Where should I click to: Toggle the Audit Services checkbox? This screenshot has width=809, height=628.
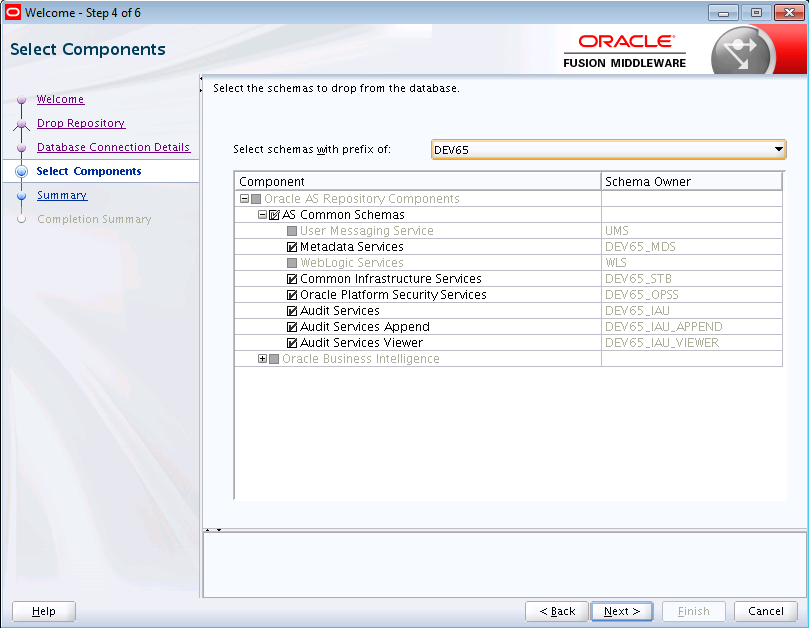click(292, 311)
